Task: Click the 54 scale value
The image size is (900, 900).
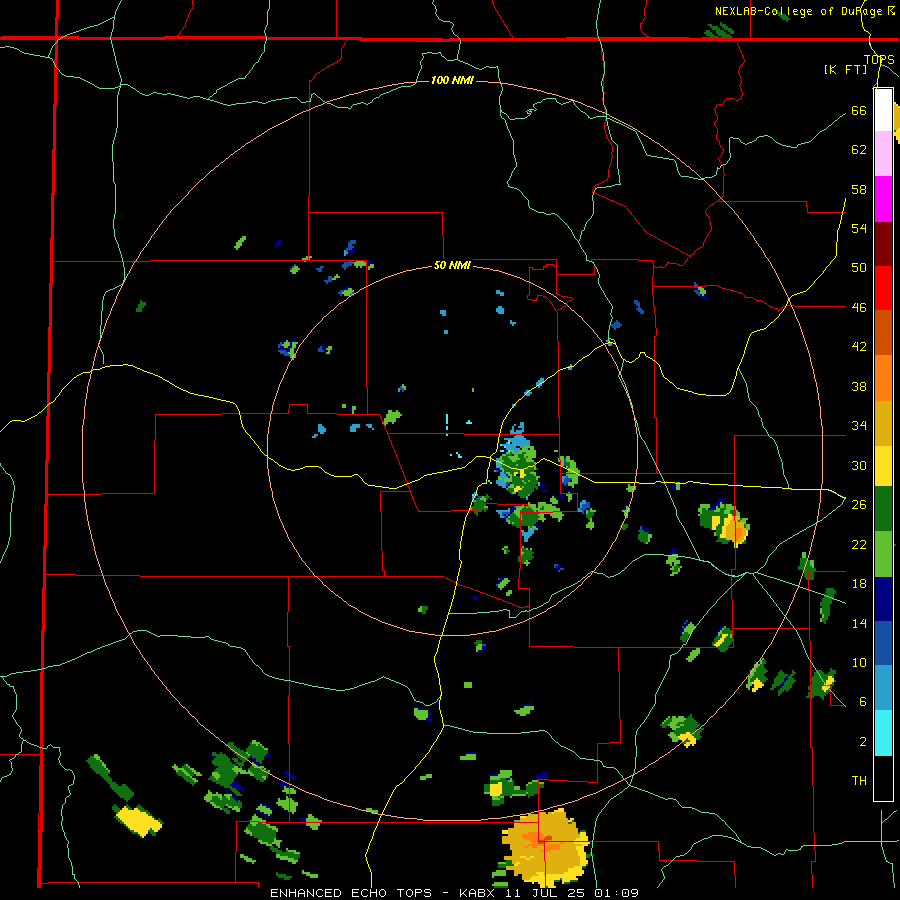Action: 859,228
